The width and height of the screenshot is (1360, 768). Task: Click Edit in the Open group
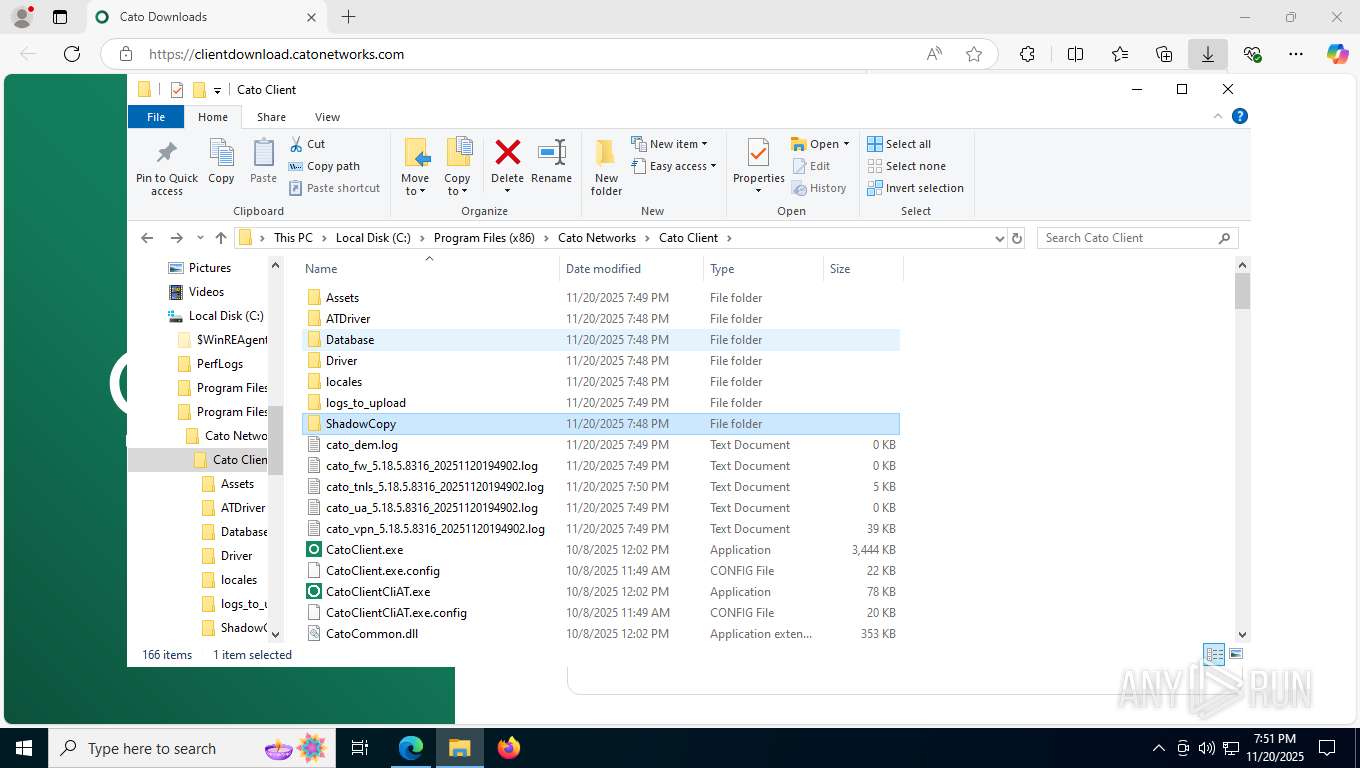tap(811, 166)
